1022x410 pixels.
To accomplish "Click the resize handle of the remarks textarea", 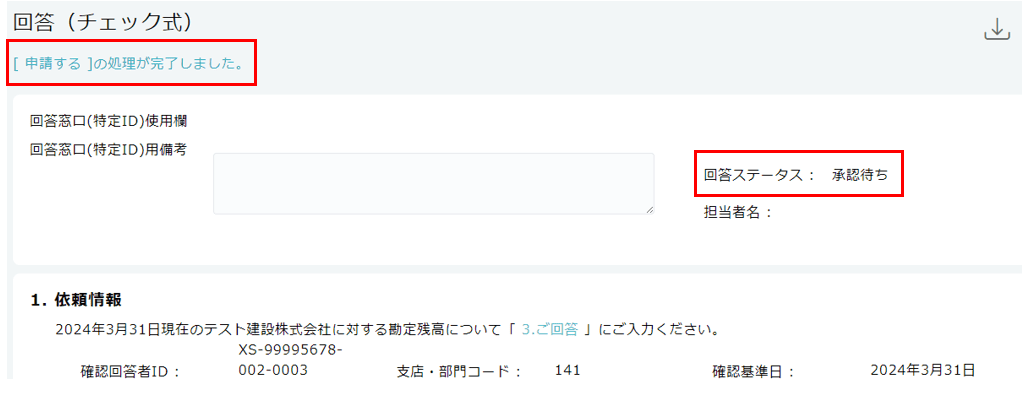I will pyautogui.click(x=649, y=209).
